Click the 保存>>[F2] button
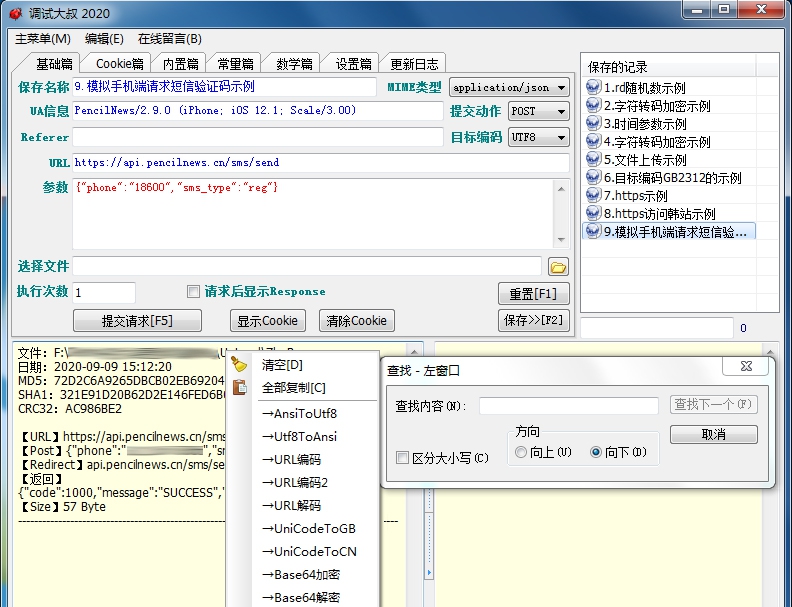792x607 pixels. point(533,320)
